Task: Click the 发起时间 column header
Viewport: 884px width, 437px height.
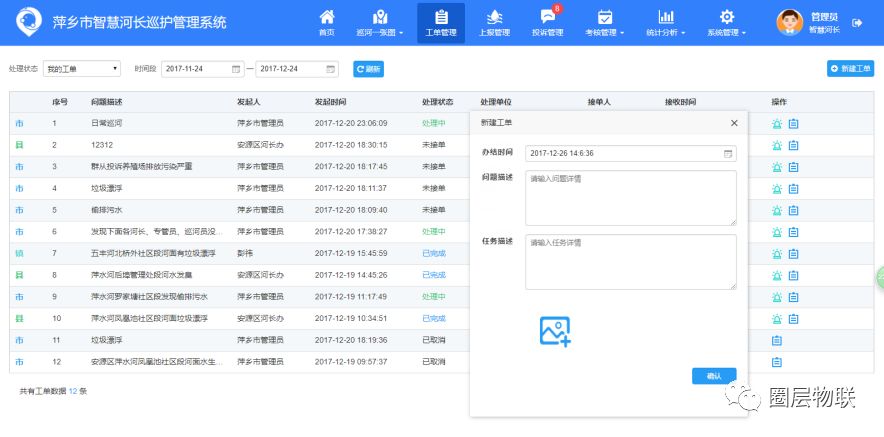Action: pos(330,102)
